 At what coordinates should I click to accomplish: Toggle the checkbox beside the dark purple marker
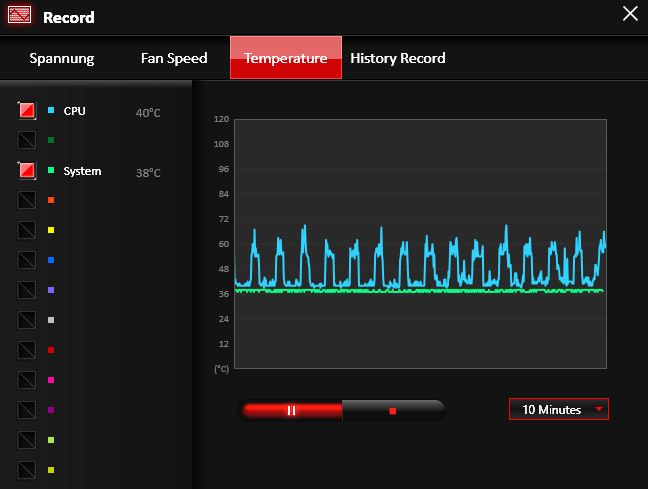(27, 410)
